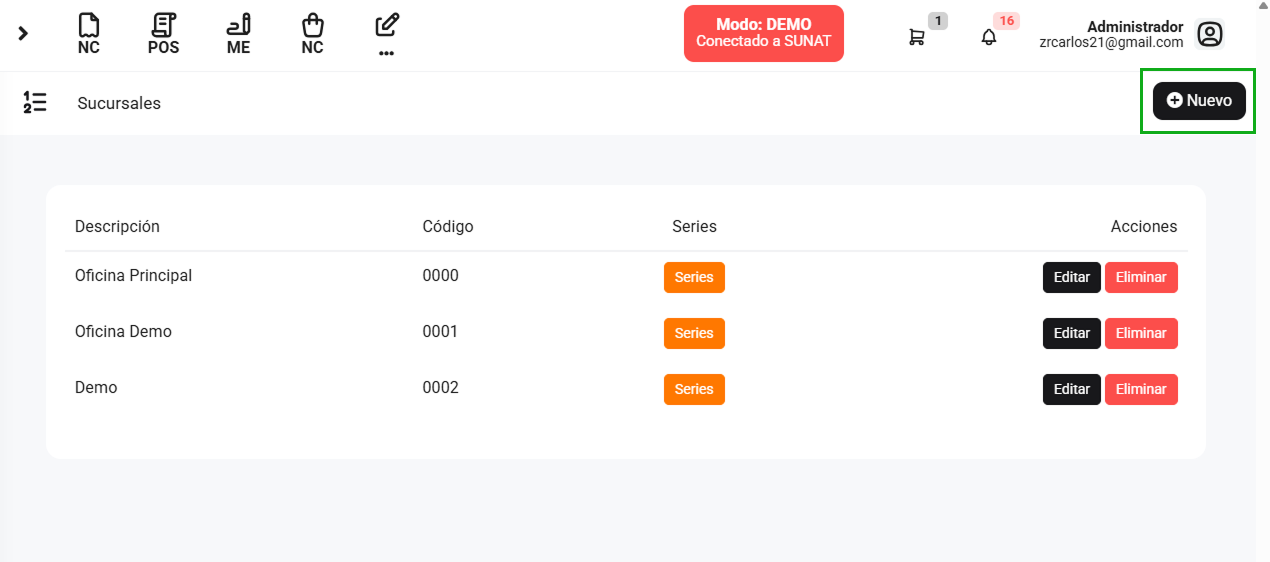Open Series for Oficina Principal

coord(694,277)
